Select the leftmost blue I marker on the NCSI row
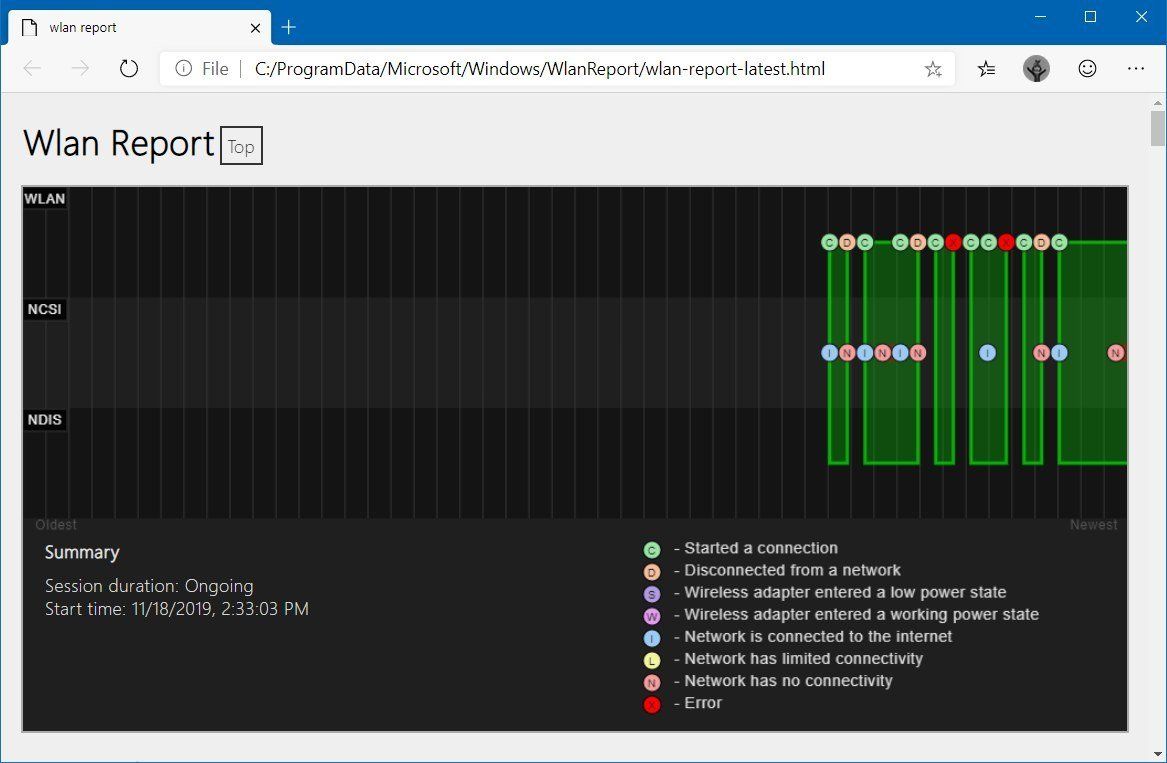 828,352
